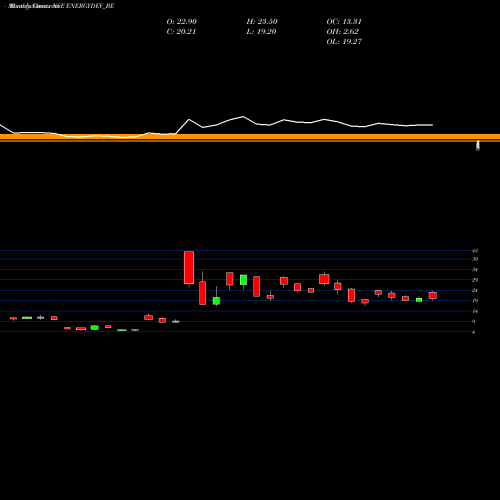
Task: Click the 43 price axis label
Action: (x=475, y=251)
